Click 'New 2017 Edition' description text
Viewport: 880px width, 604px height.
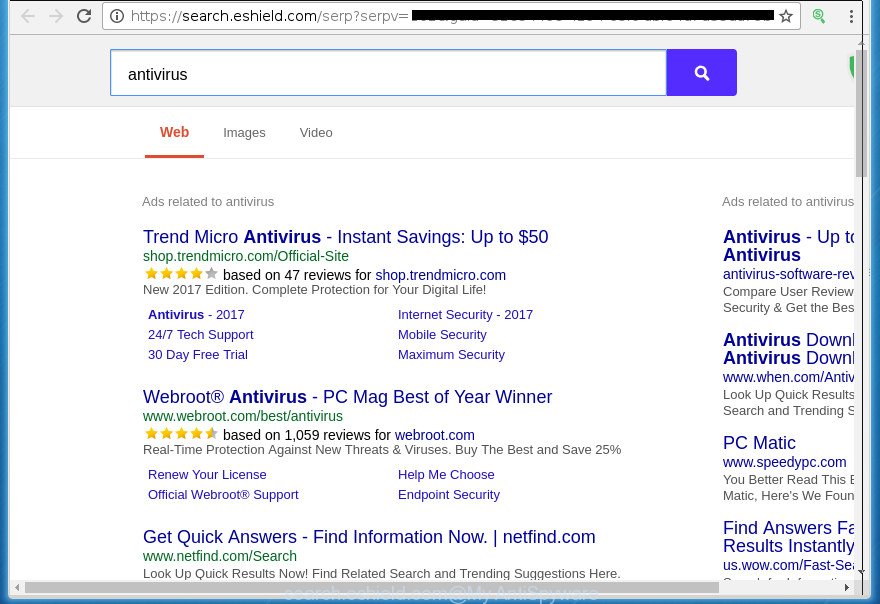314,290
